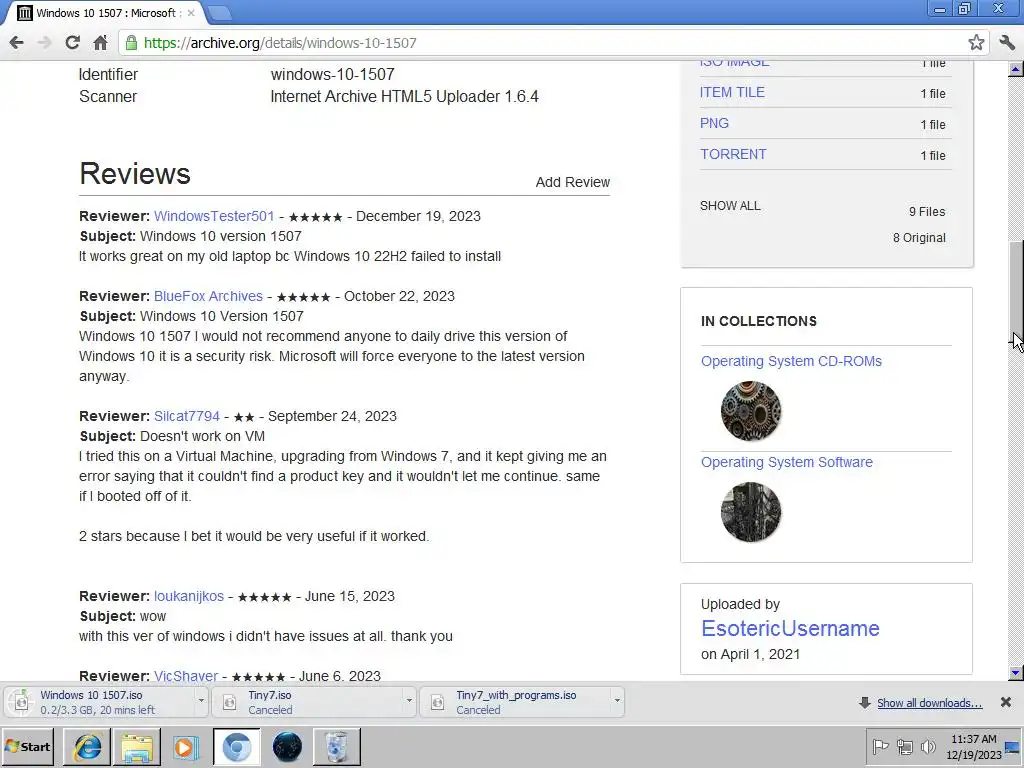Open Operating System CD-ROMs collection
Image resolution: width=1024 pixels, height=768 pixels.
(792, 361)
